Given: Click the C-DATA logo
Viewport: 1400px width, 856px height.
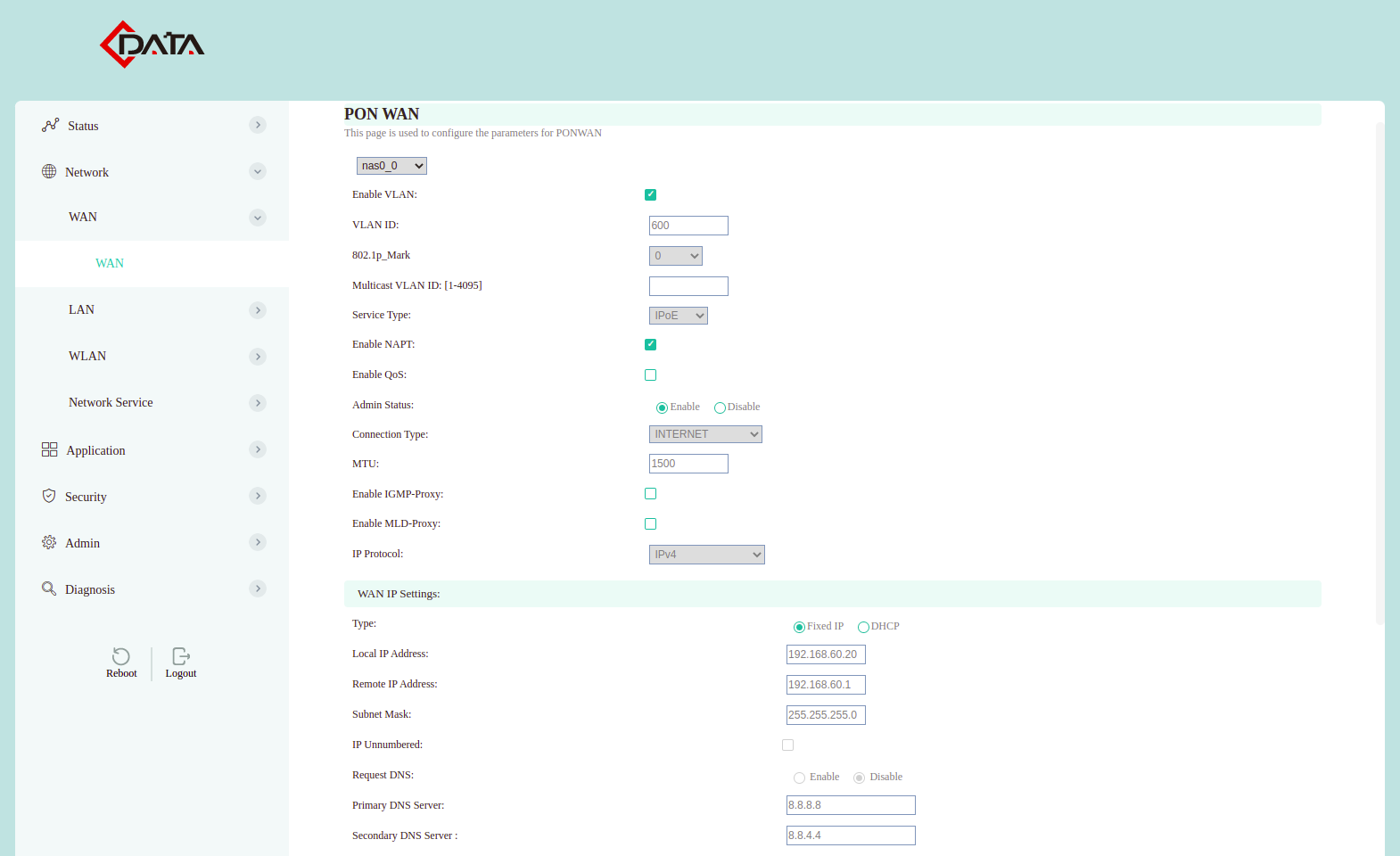Looking at the screenshot, I should coord(152,45).
